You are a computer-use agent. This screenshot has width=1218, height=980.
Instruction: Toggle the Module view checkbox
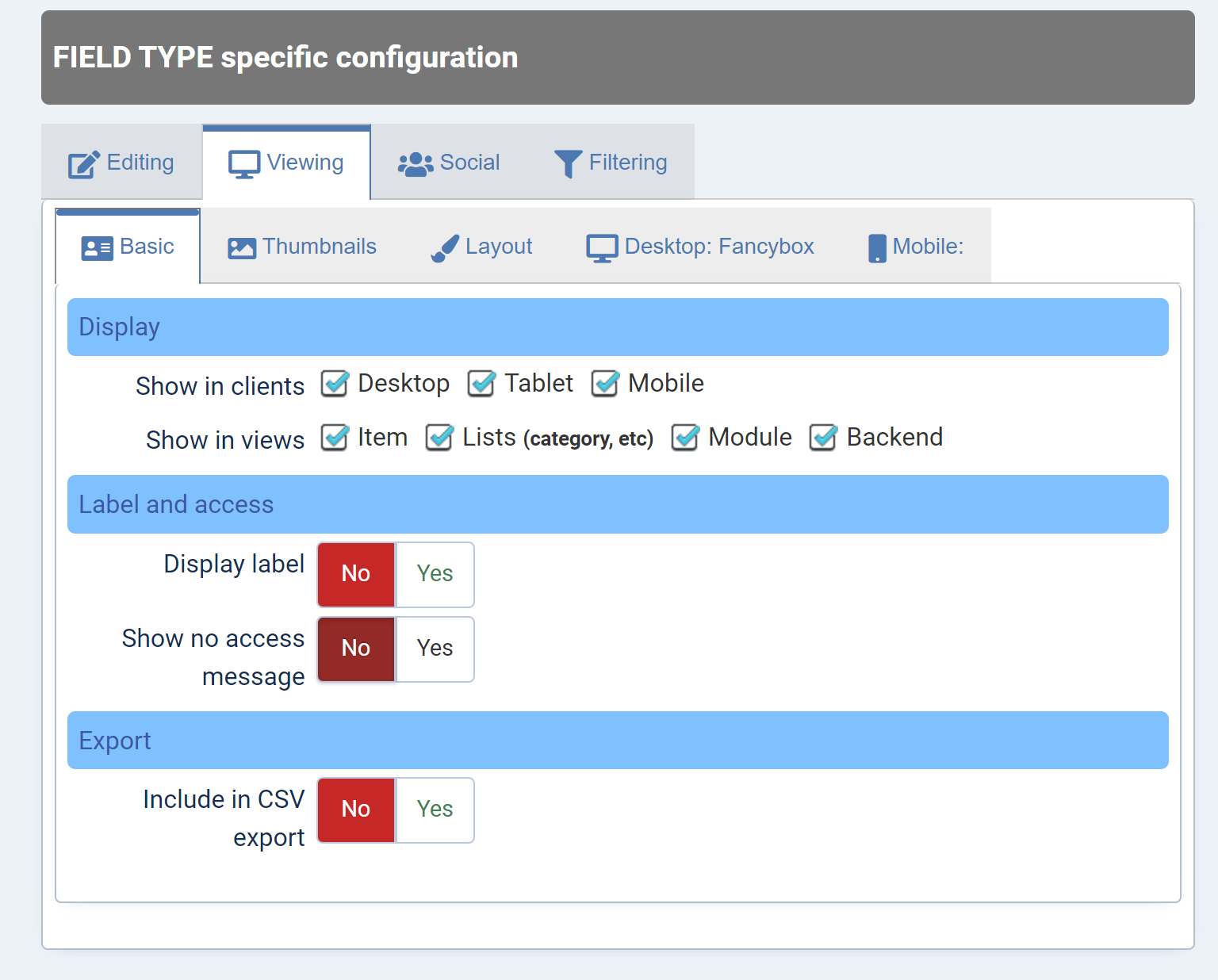pyautogui.click(x=685, y=437)
